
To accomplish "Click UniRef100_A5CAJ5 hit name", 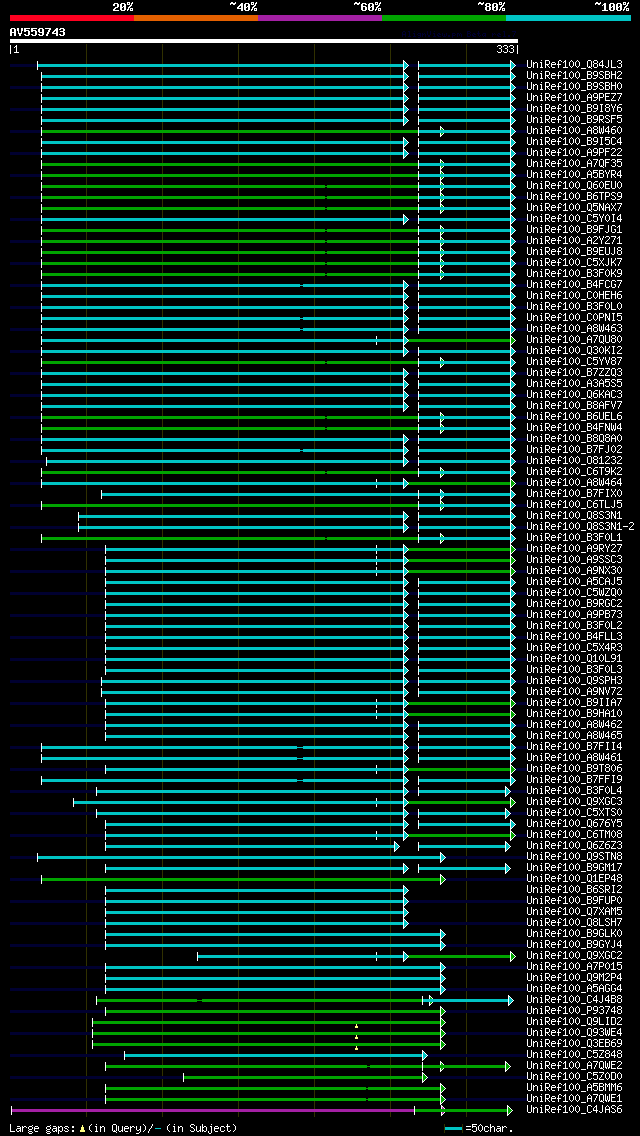I will [x=574, y=582].
